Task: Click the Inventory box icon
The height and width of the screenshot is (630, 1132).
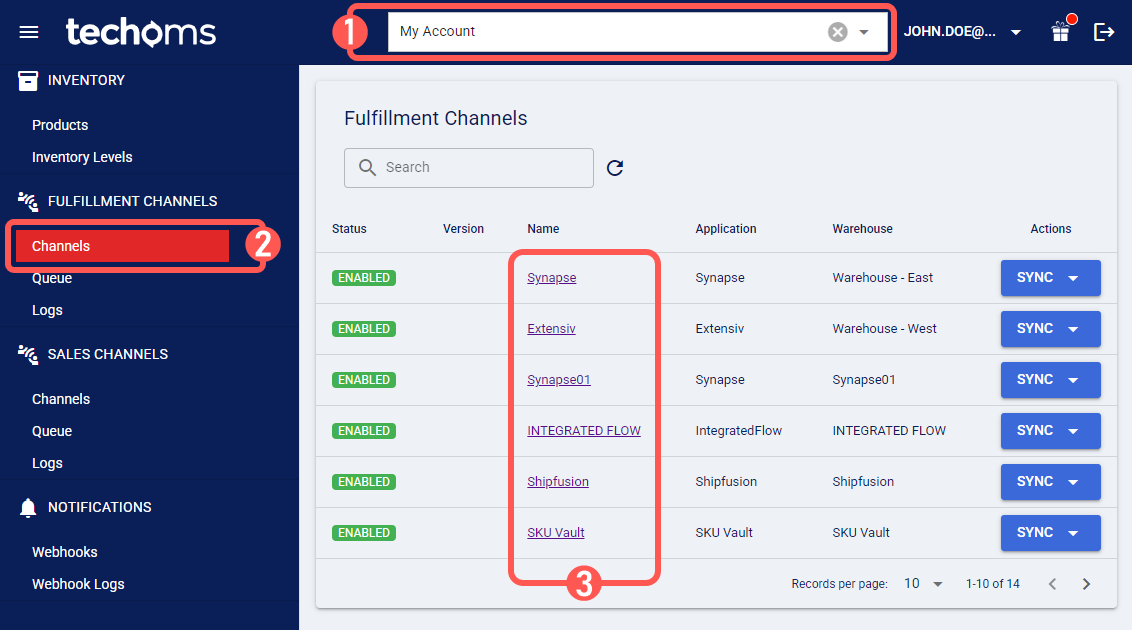Action: (28, 81)
